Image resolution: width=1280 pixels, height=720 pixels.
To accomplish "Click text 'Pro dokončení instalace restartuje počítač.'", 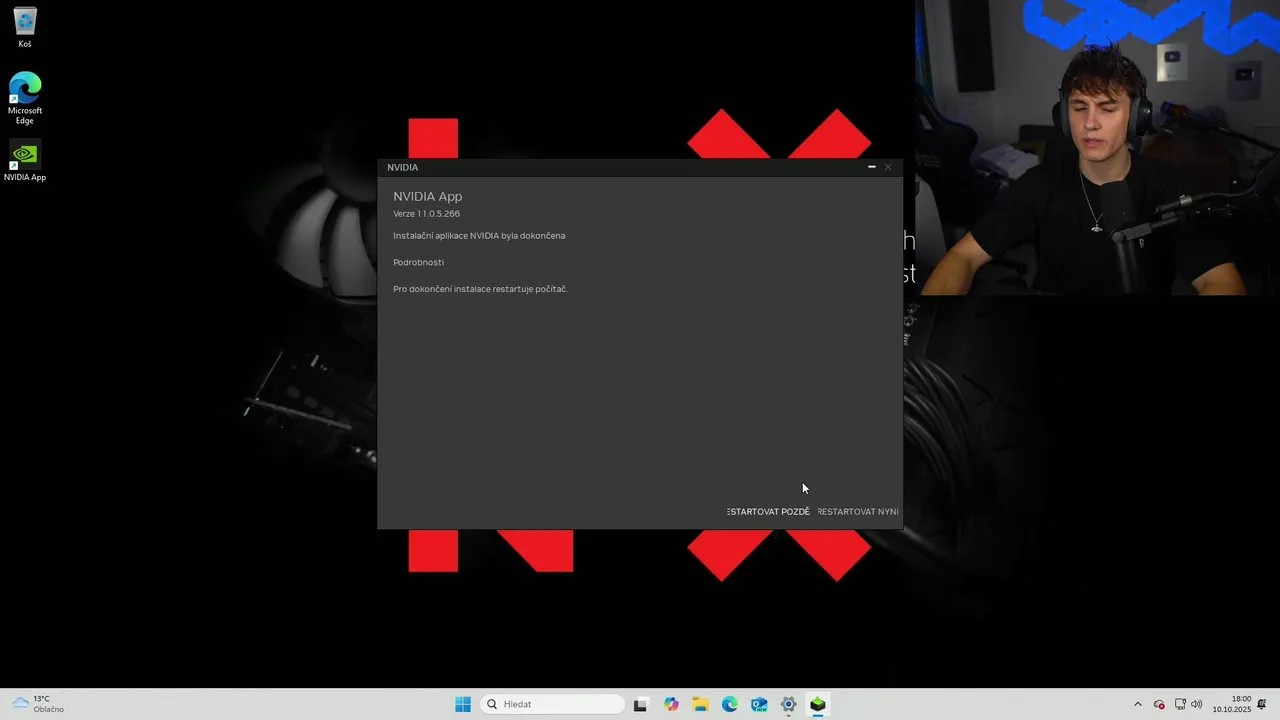I will [480, 289].
